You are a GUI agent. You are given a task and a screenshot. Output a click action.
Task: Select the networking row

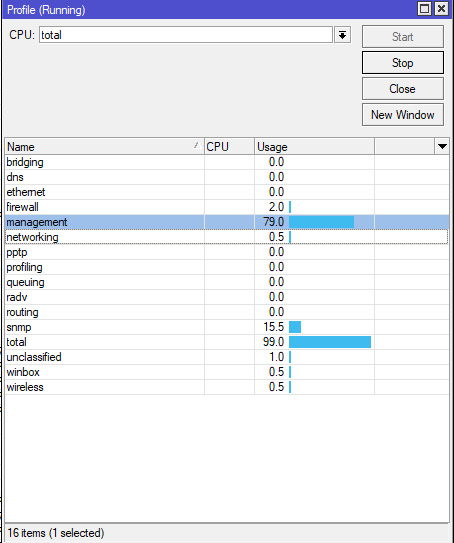point(227,237)
